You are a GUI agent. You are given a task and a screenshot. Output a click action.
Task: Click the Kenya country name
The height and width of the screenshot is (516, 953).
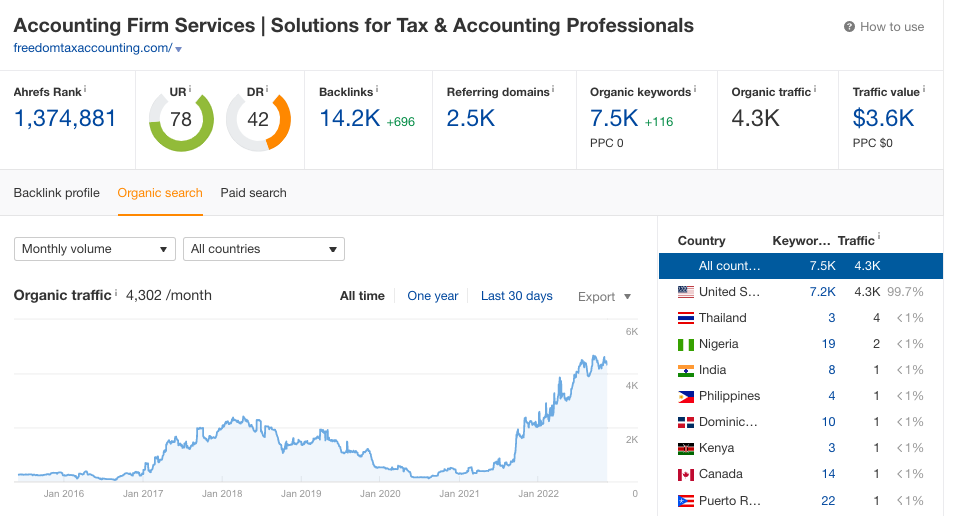click(717, 448)
